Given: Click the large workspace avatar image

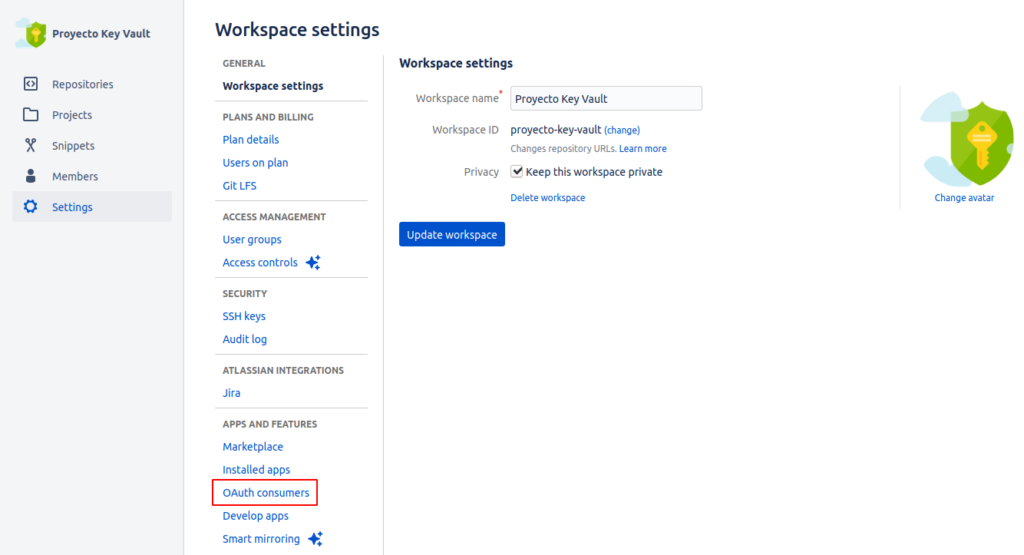Looking at the screenshot, I should 967,139.
